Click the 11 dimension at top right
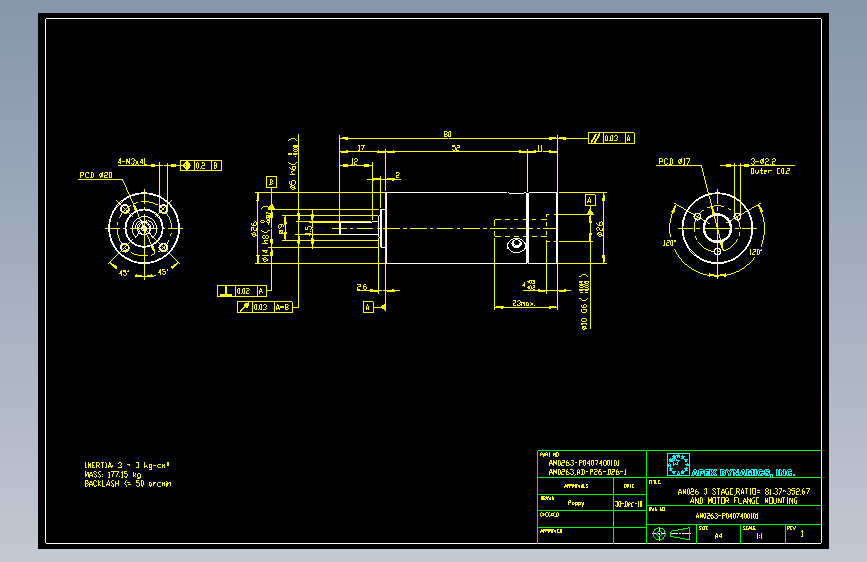Screen dimensions: 867x562 click(540, 148)
